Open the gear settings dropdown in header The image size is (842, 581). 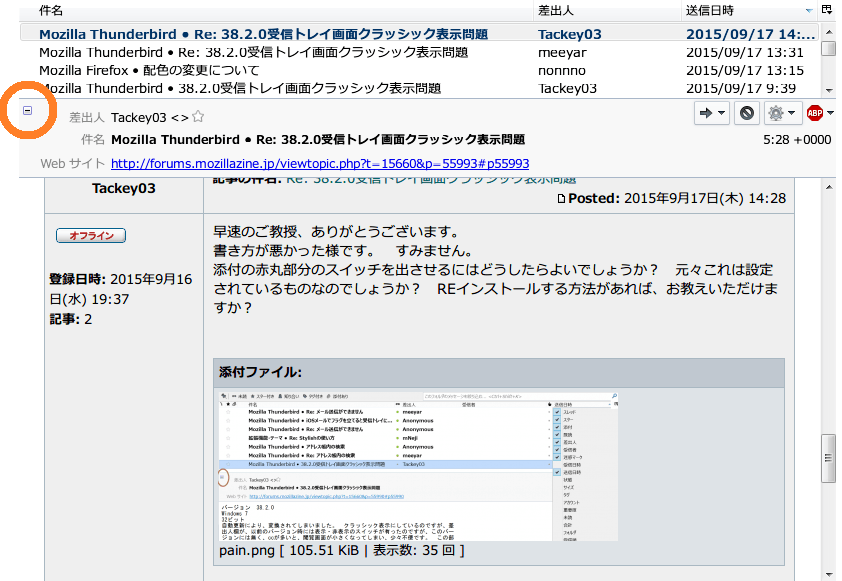(x=781, y=113)
